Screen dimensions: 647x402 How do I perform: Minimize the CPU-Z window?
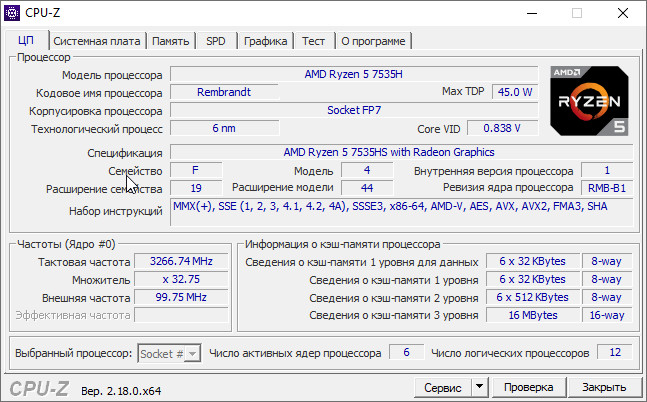tap(531, 13)
